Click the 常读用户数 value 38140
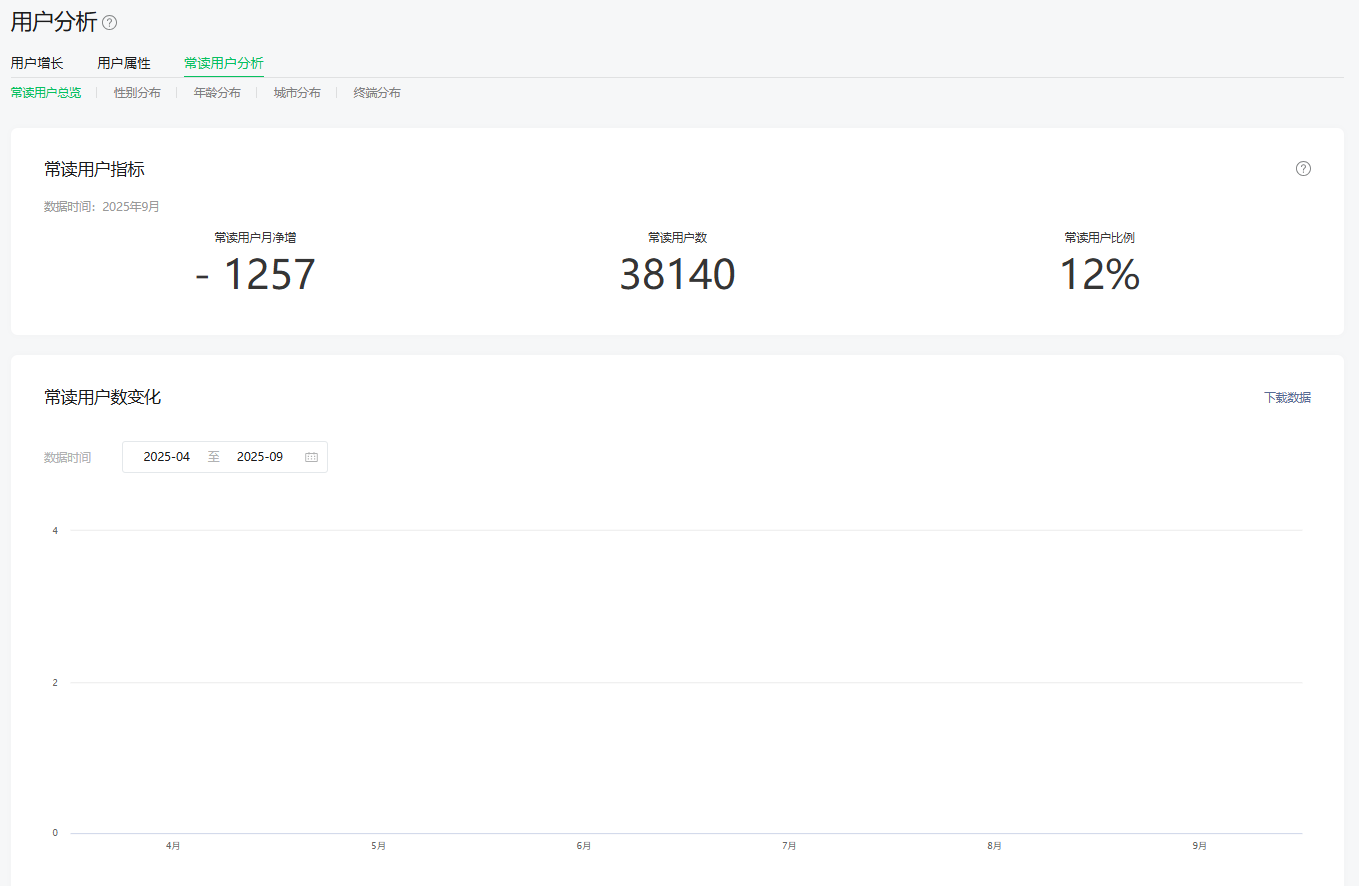The width and height of the screenshot is (1359, 886). click(x=677, y=275)
